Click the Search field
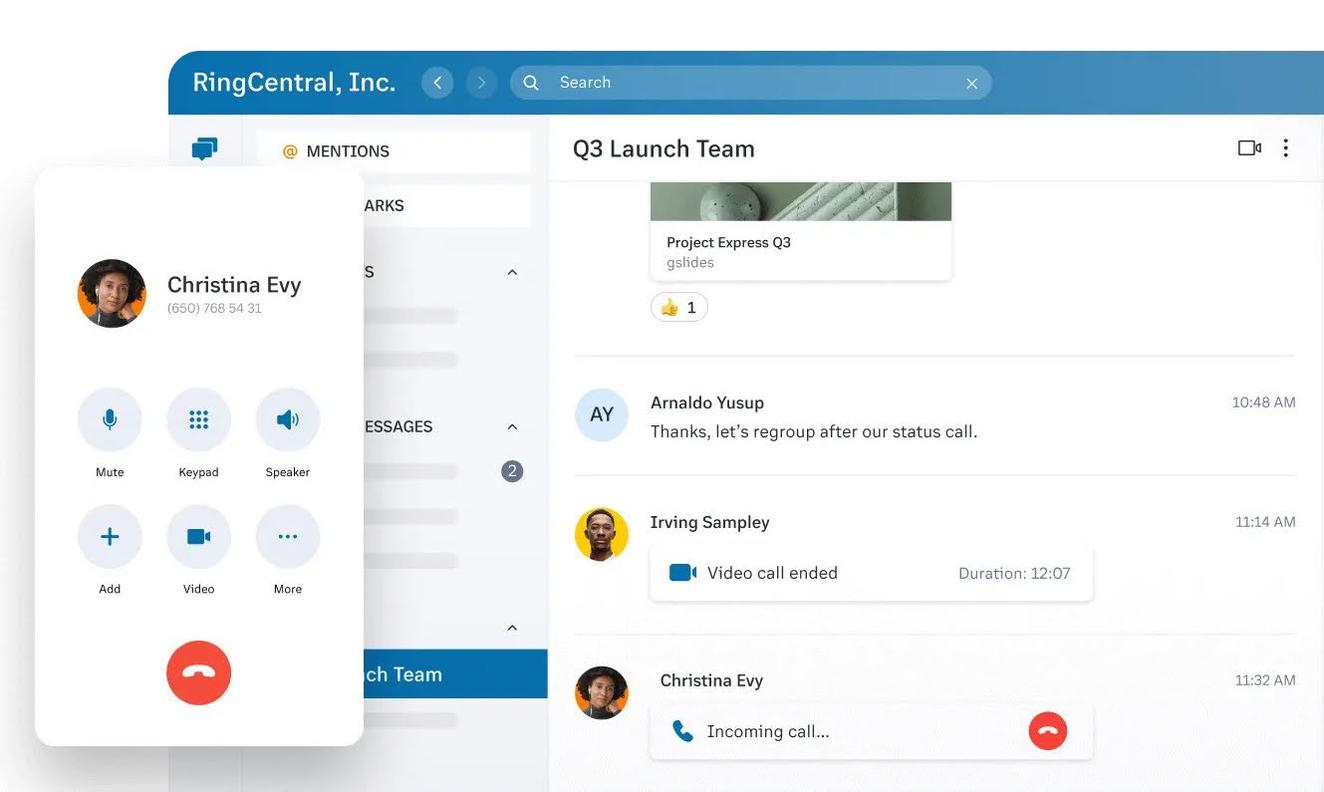The height and width of the screenshot is (792, 1324). pos(751,82)
